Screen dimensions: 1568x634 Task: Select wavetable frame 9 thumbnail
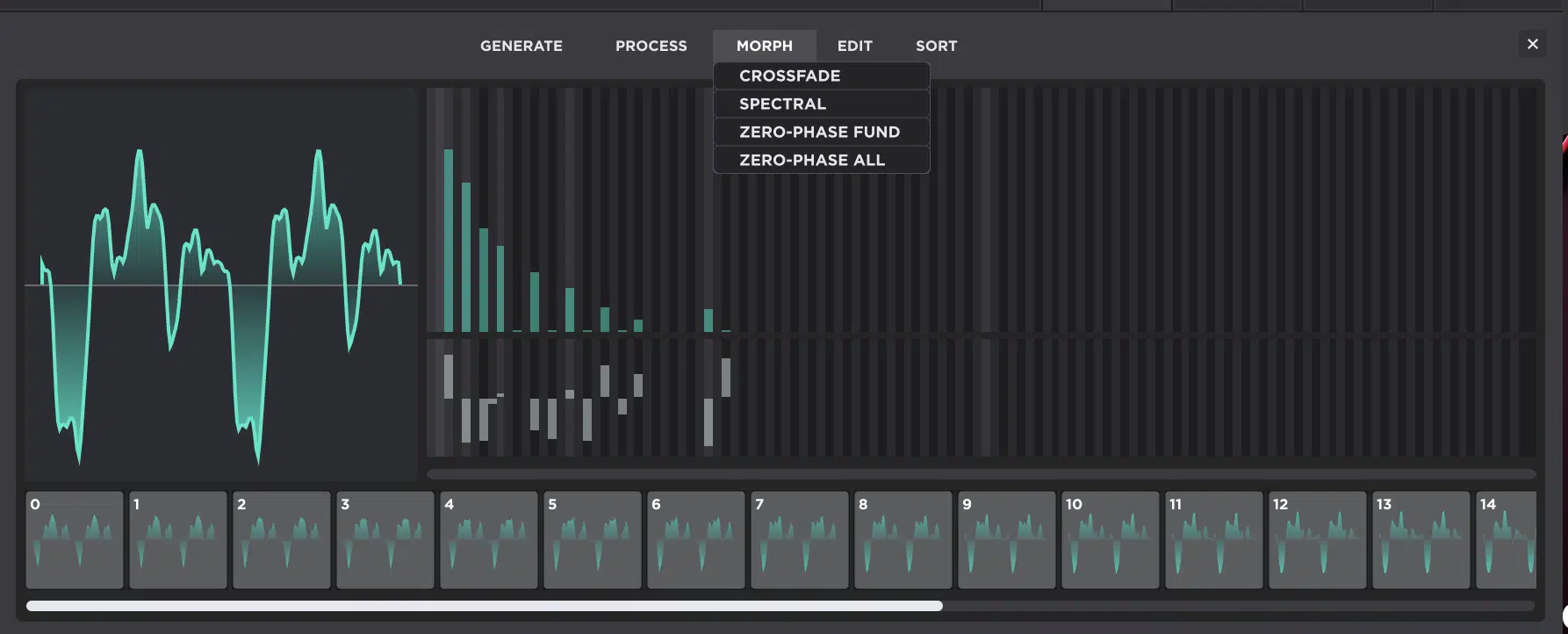coord(1007,540)
